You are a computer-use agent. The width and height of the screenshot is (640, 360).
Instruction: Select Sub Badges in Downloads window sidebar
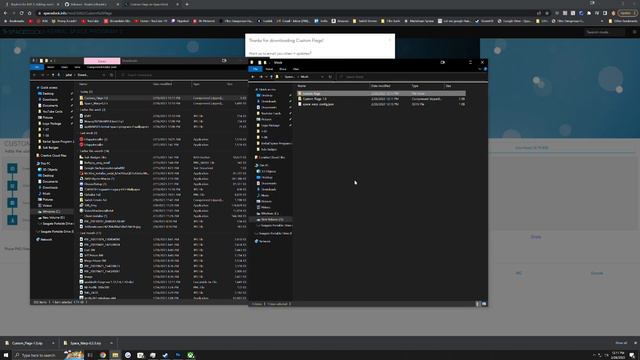(51, 147)
